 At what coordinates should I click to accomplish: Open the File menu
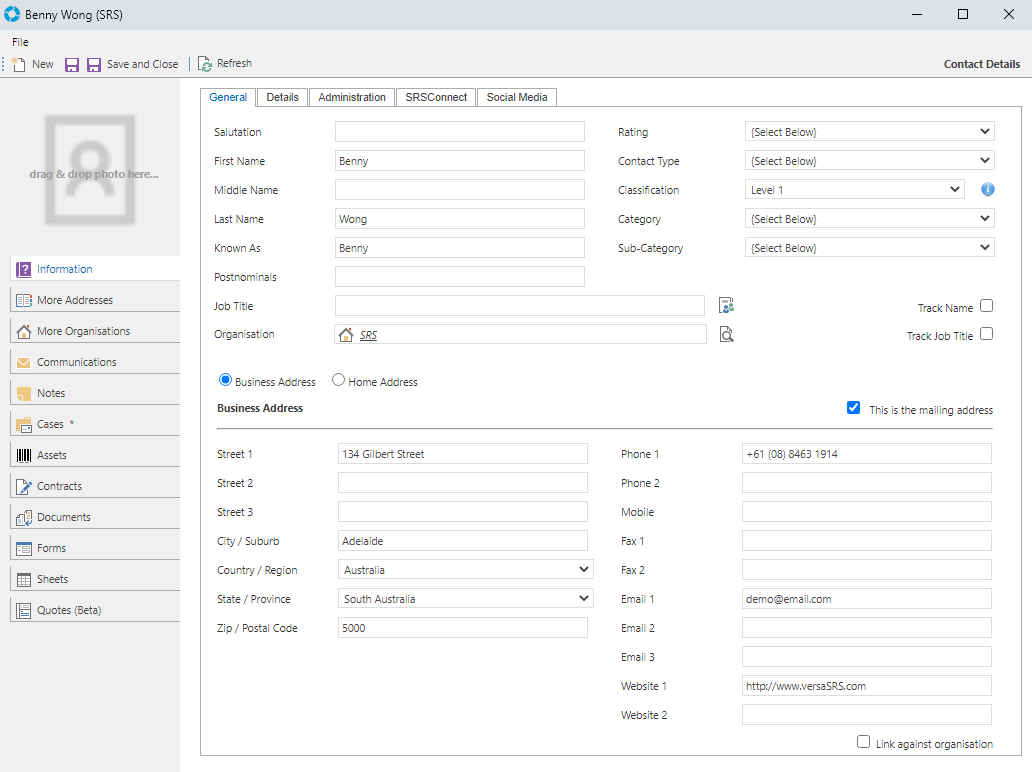[x=20, y=42]
